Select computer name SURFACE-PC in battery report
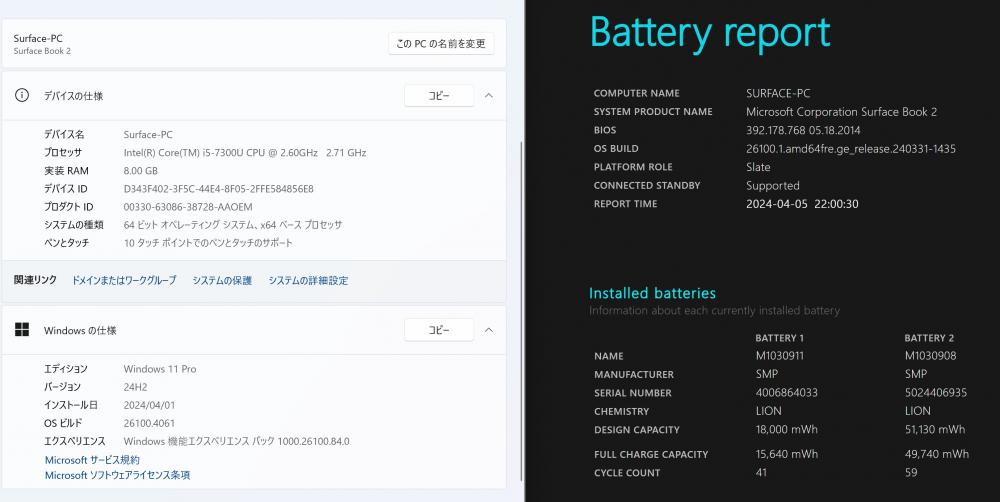The image size is (1000, 502). point(778,93)
